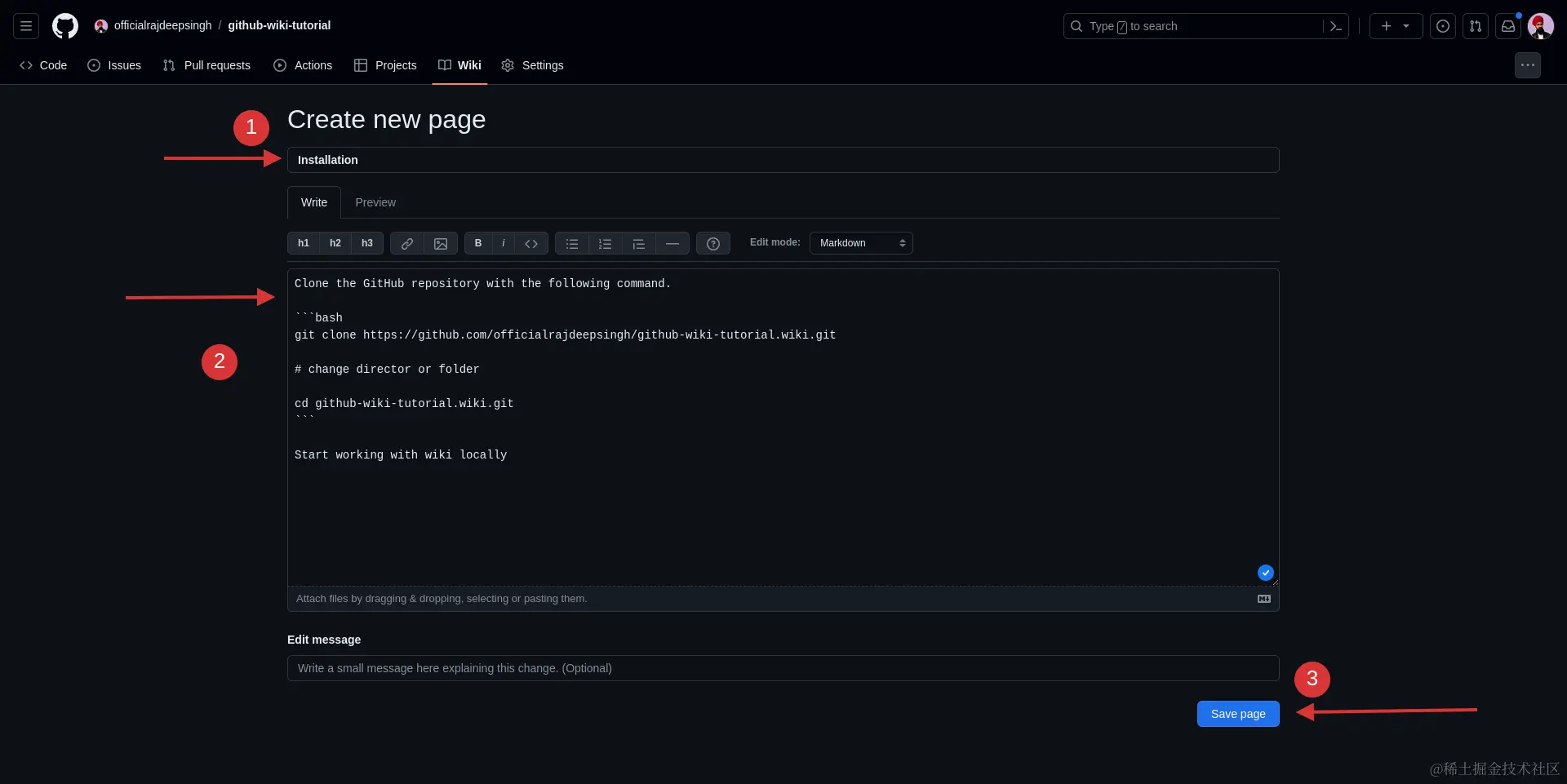Insert a horizontal rule
This screenshot has height=784, width=1567.
click(673, 243)
